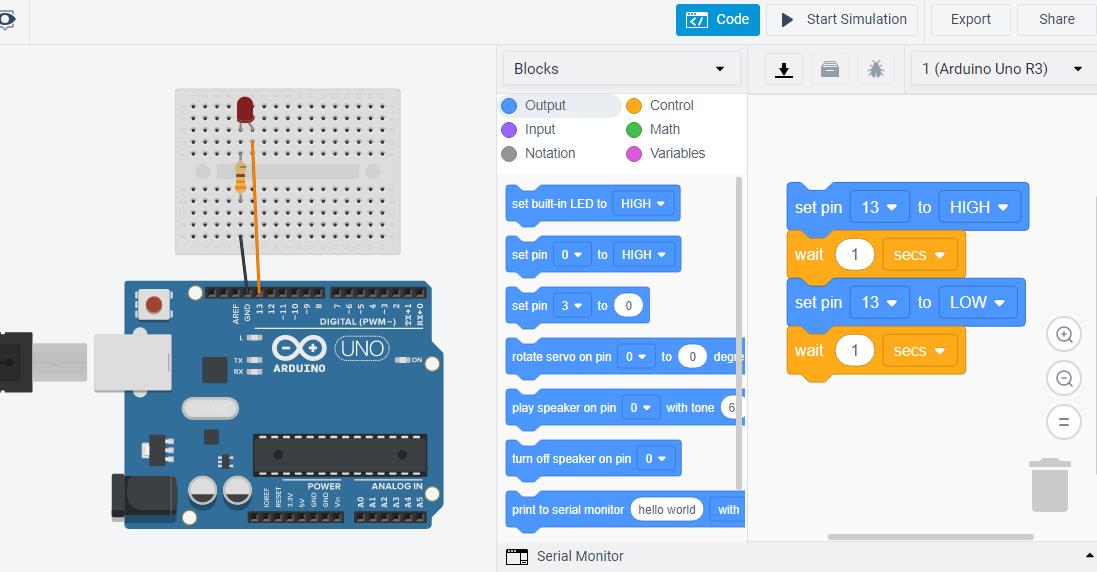Expand the HIGH dropdown in first set pin block

click(x=979, y=207)
